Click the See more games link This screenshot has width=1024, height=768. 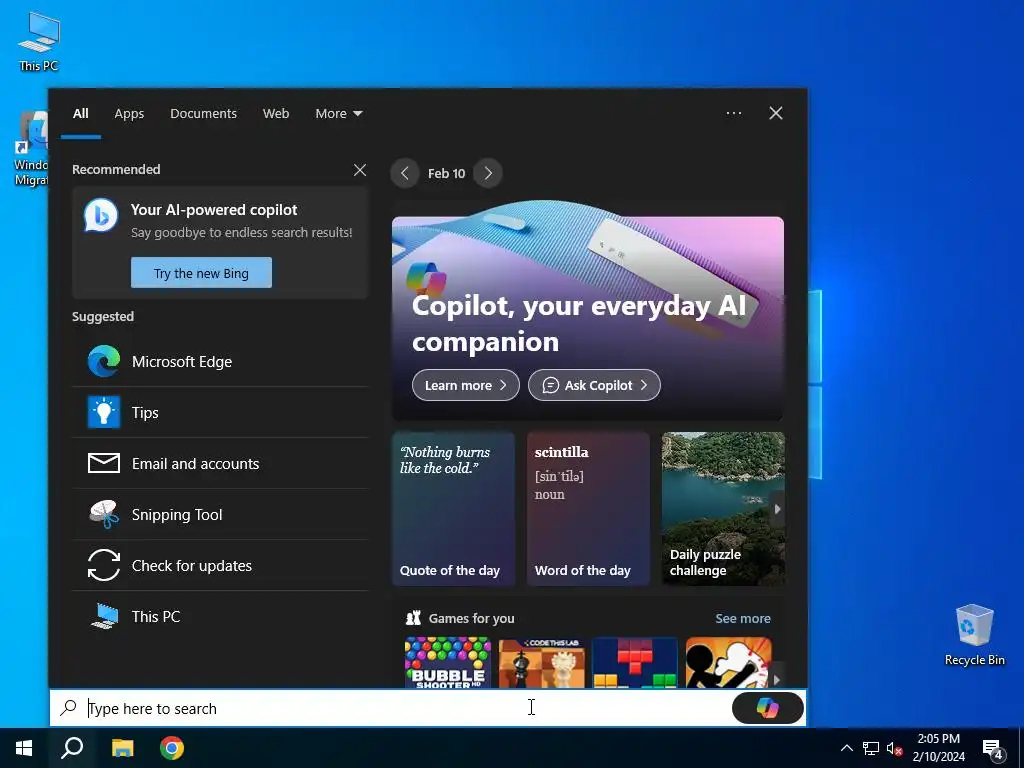click(743, 618)
